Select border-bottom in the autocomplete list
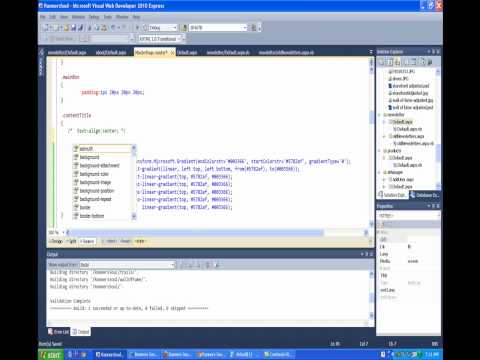Screen dimensions: 480x360 [x=102, y=216]
